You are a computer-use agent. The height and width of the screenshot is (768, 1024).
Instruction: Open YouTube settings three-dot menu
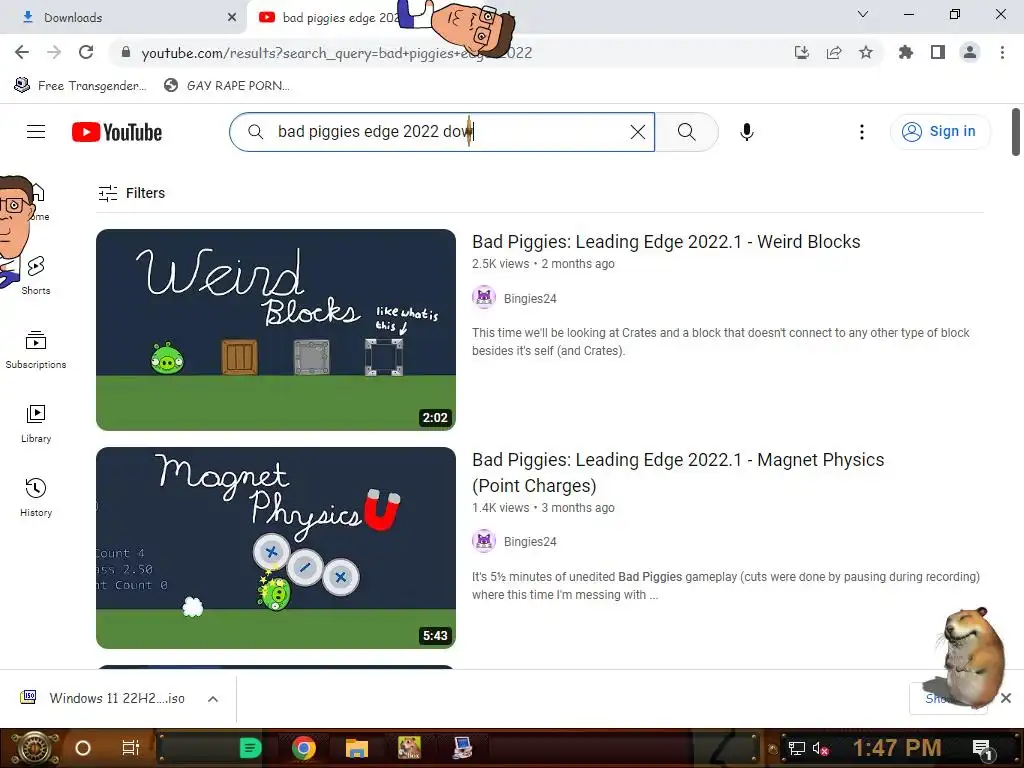862,132
